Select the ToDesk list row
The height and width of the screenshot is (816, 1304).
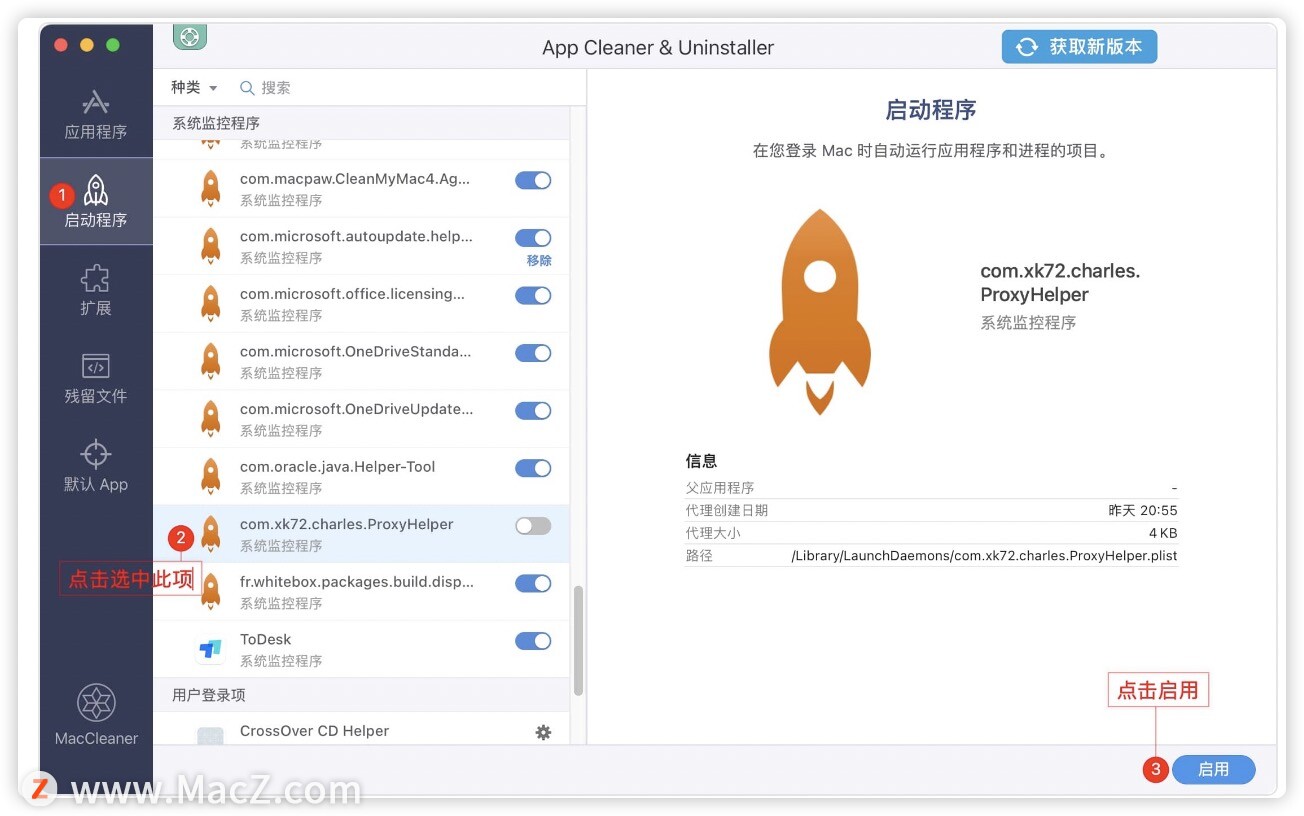pos(361,649)
